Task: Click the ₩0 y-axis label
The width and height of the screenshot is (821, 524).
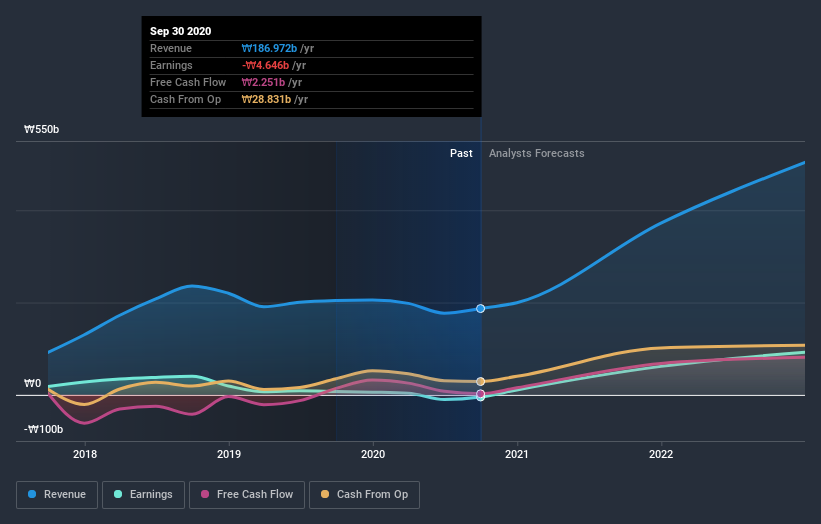Action: [32, 383]
